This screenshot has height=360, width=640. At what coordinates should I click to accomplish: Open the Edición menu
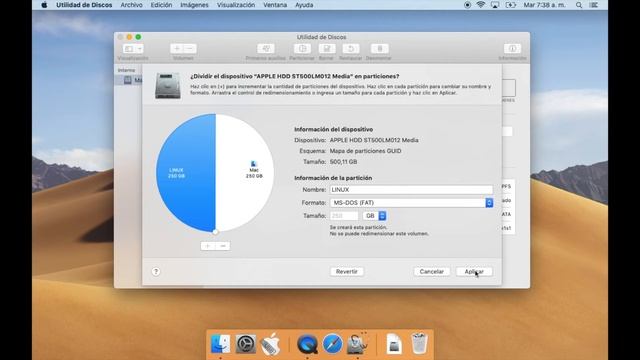pos(161,5)
